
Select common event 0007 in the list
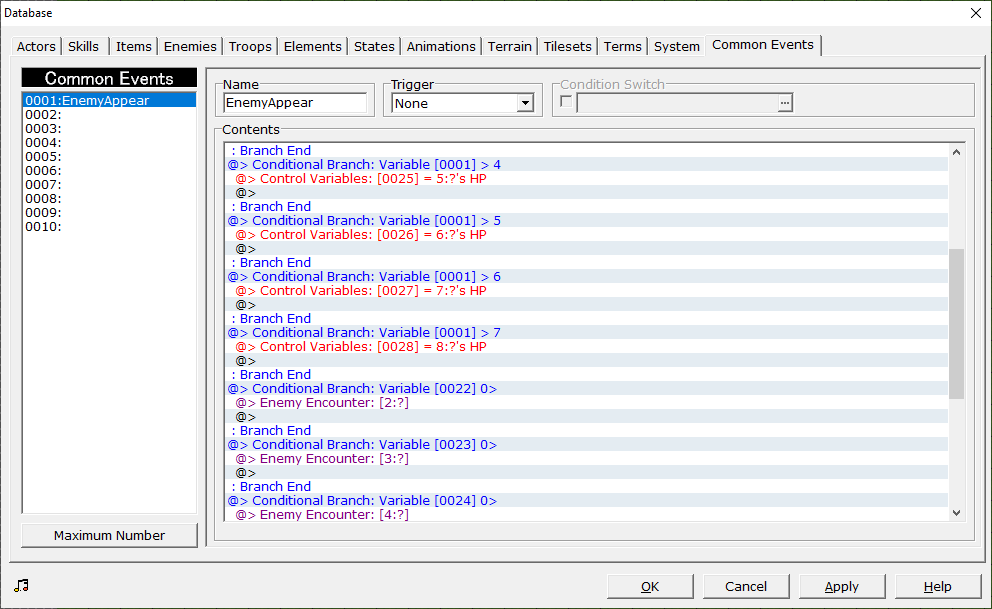coord(109,185)
